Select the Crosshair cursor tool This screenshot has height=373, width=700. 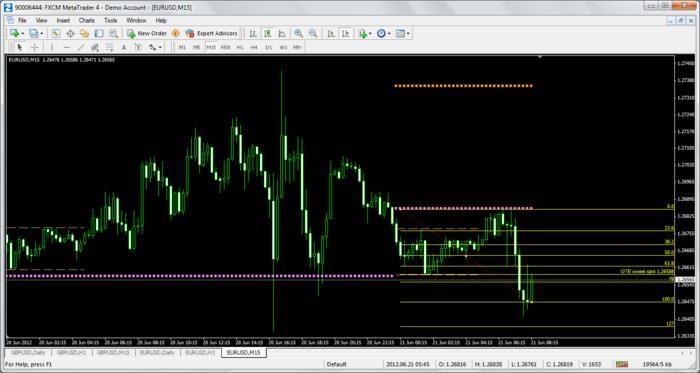tap(34, 47)
